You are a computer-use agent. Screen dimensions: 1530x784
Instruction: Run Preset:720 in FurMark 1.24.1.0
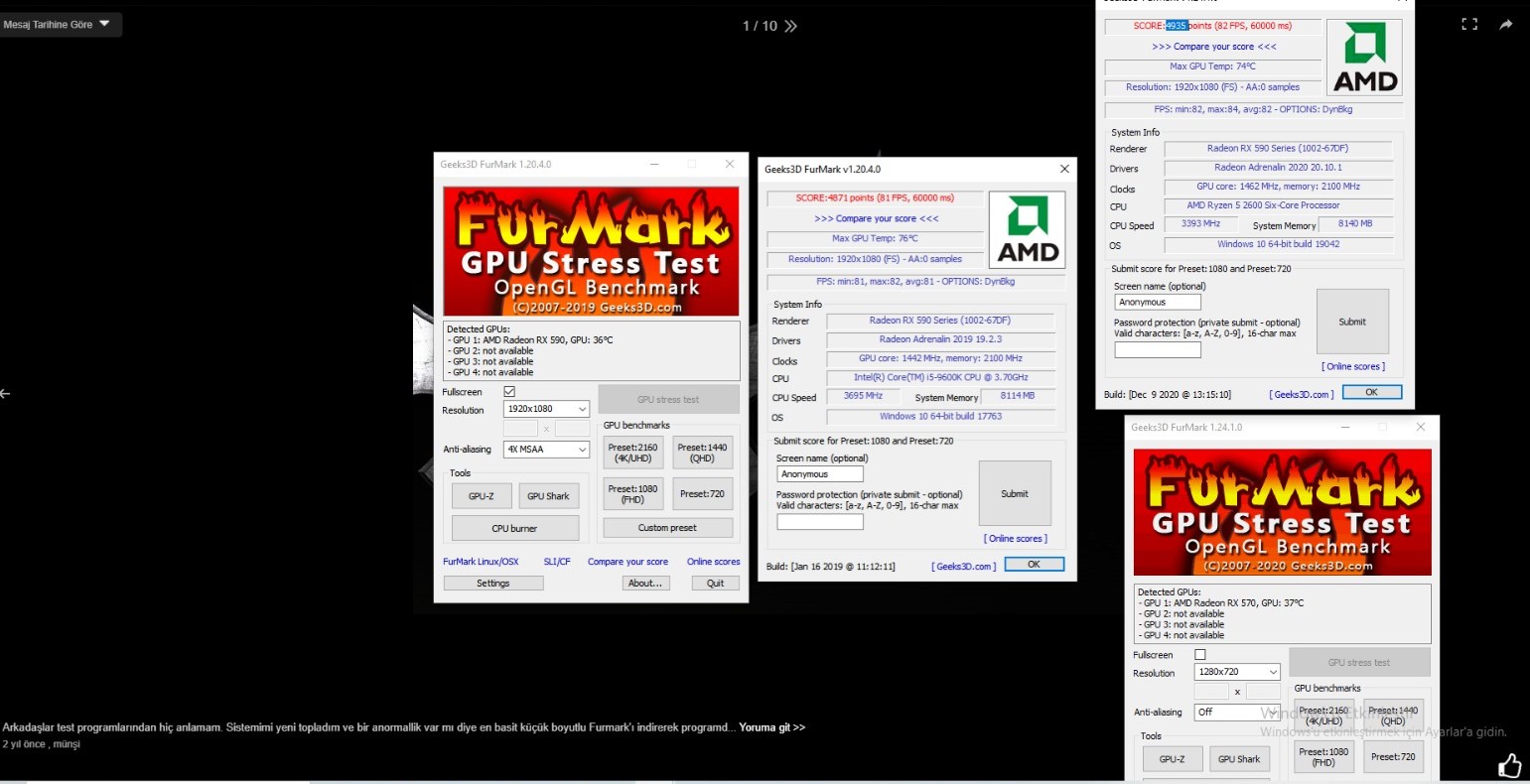point(1393,756)
